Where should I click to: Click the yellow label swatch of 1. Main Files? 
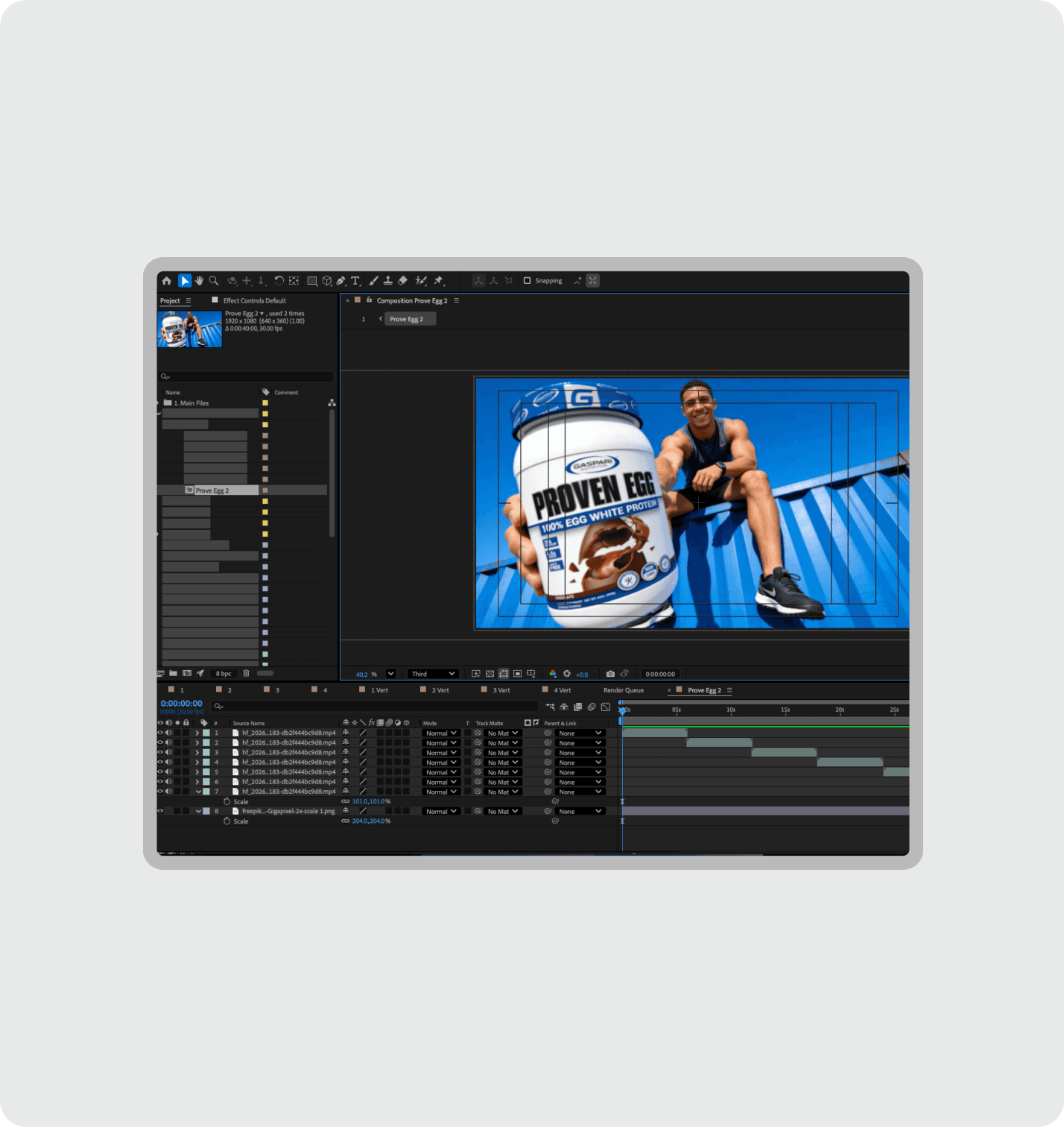click(265, 403)
